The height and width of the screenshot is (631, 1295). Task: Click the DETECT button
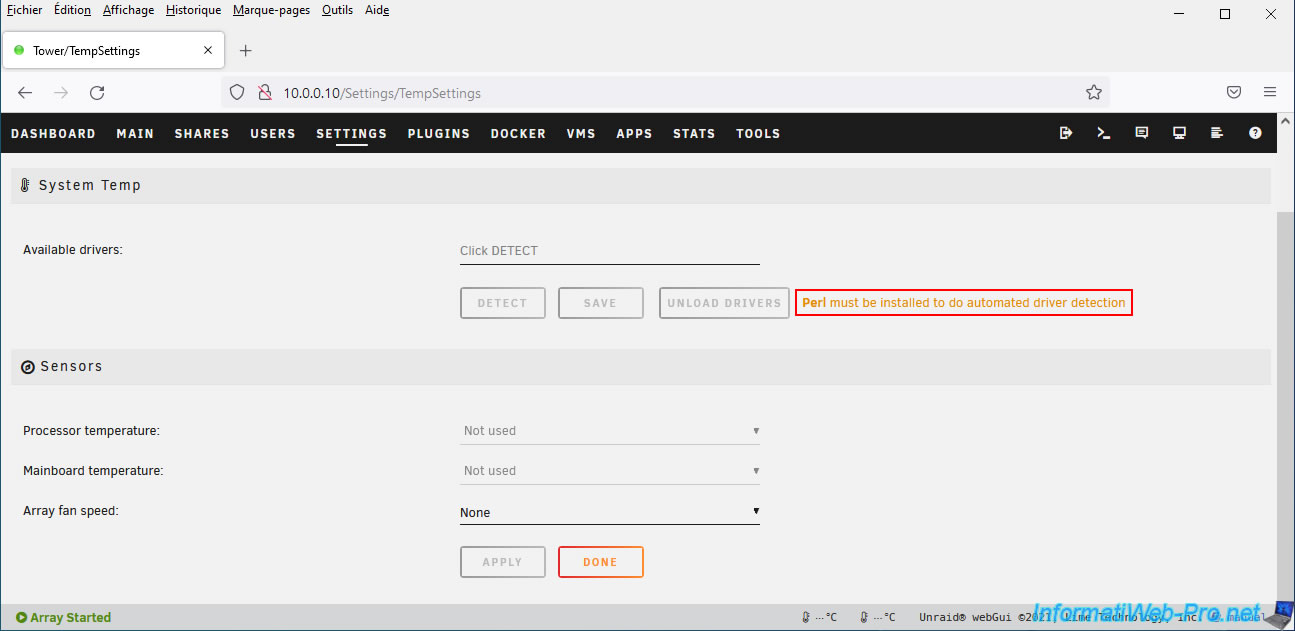point(502,303)
